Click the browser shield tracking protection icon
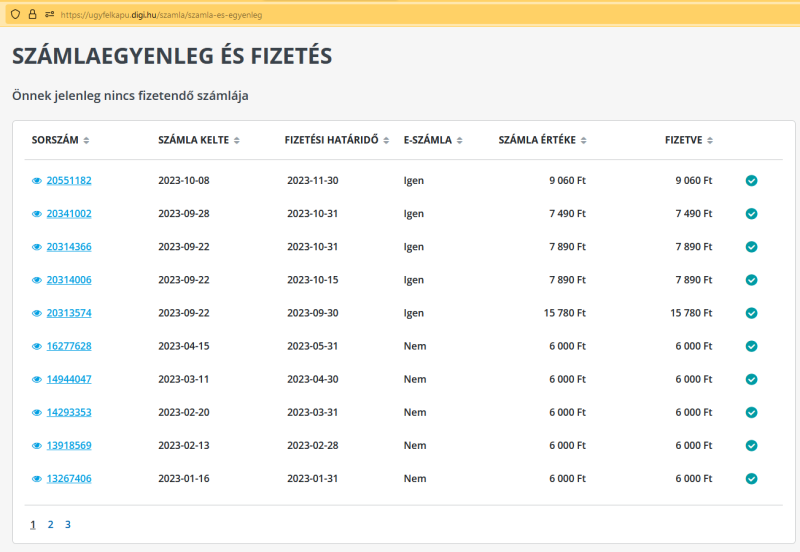 (15, 14)
